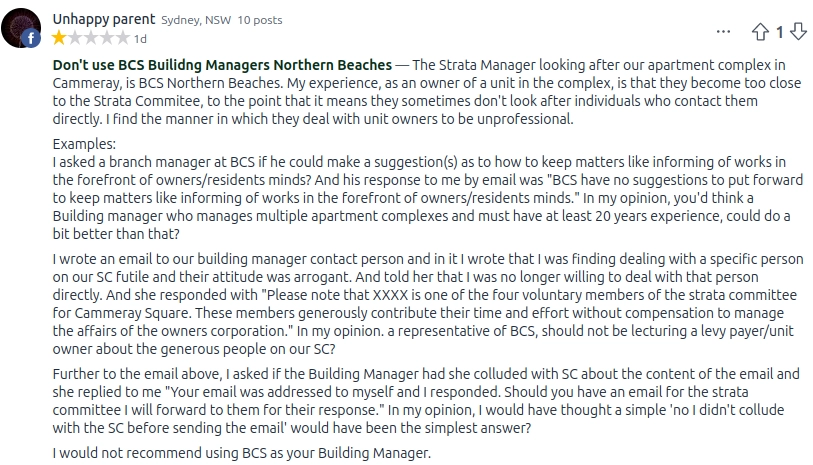The width and height of the screenshot is (813, 465).
Task: Open the three-dot more options menu
Action: click(723, 32)
